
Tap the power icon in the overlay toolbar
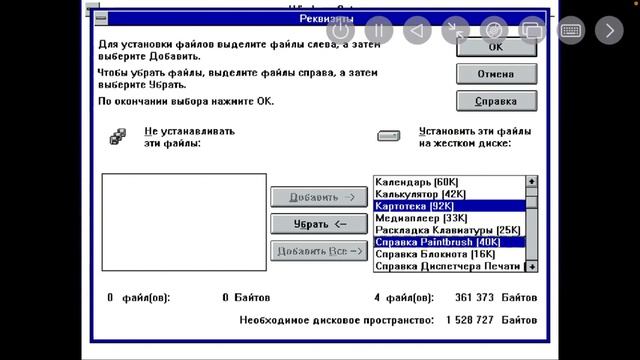pos(340,30)
